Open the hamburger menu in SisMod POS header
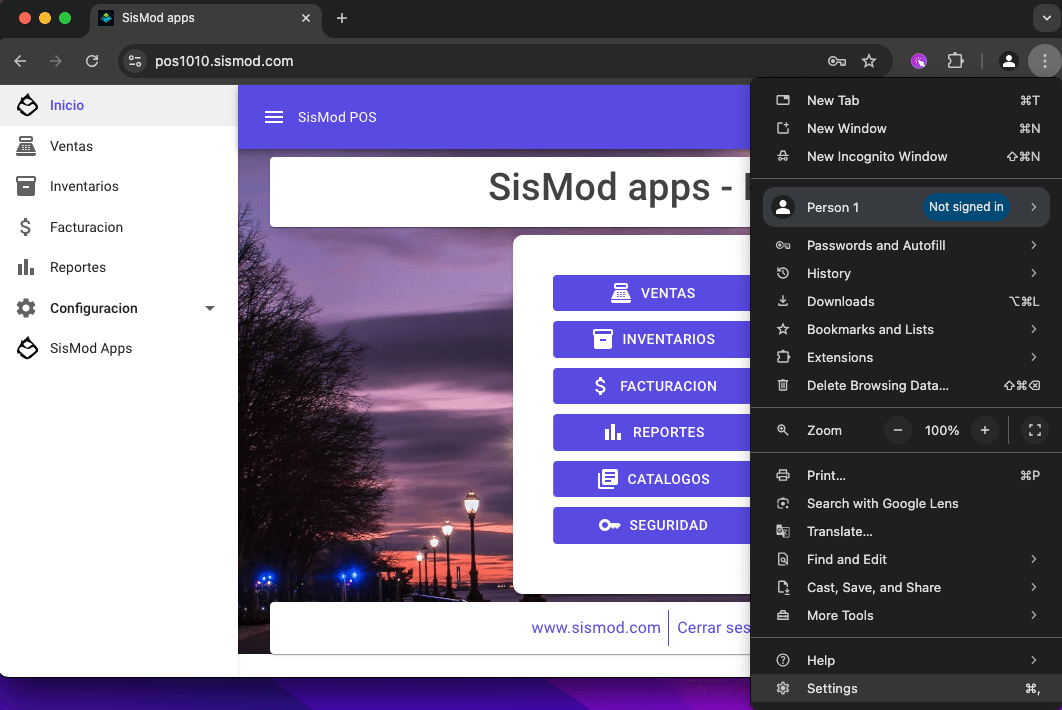1062x710 pixels. [274, 117]
